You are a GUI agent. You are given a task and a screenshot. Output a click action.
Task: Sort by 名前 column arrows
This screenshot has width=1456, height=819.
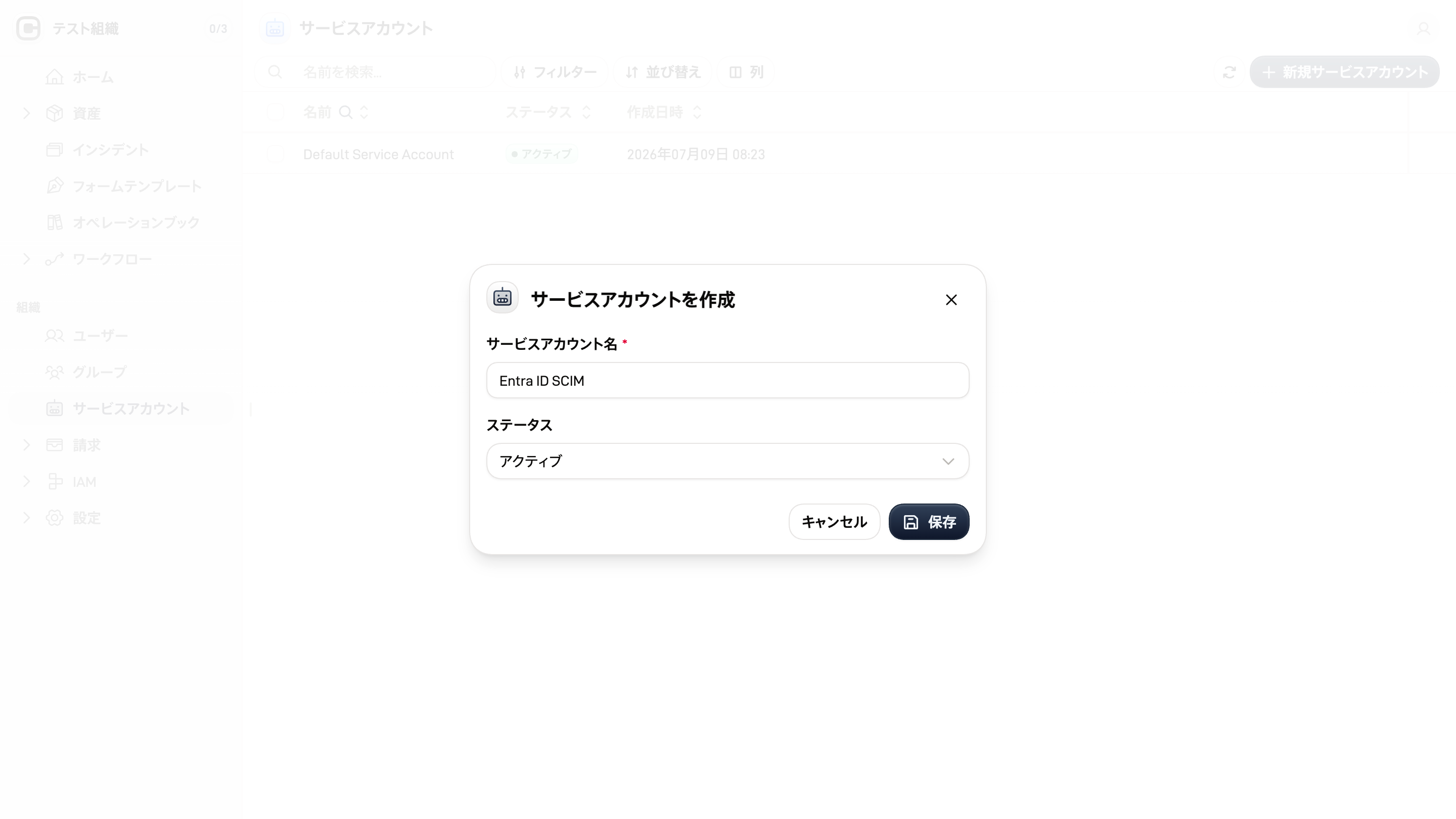(364, 112)
